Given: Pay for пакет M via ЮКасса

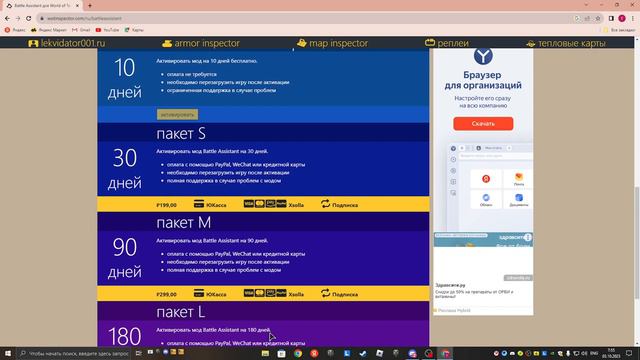Looking at the screenshot, I should point(210,293).
